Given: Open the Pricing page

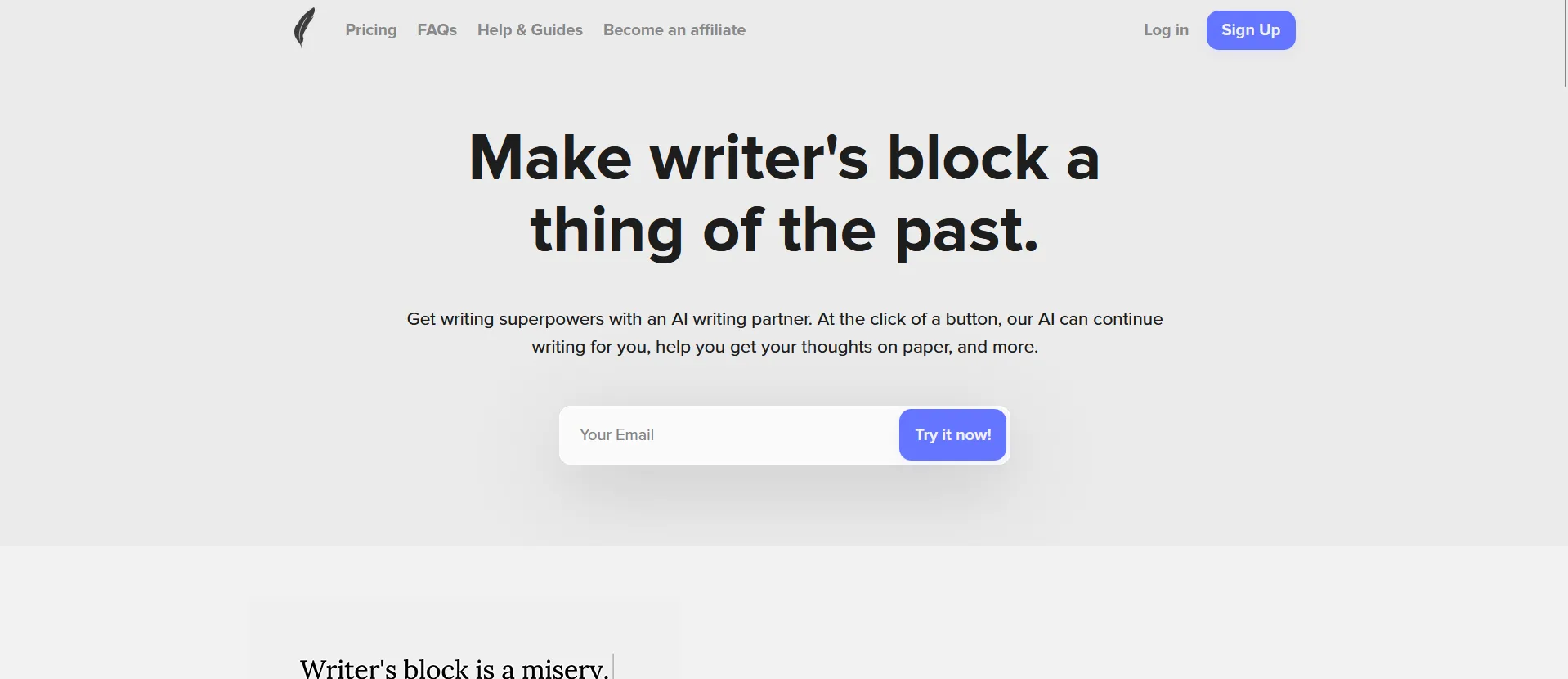Looking at the screenshot, I should [x=370, y=29].
